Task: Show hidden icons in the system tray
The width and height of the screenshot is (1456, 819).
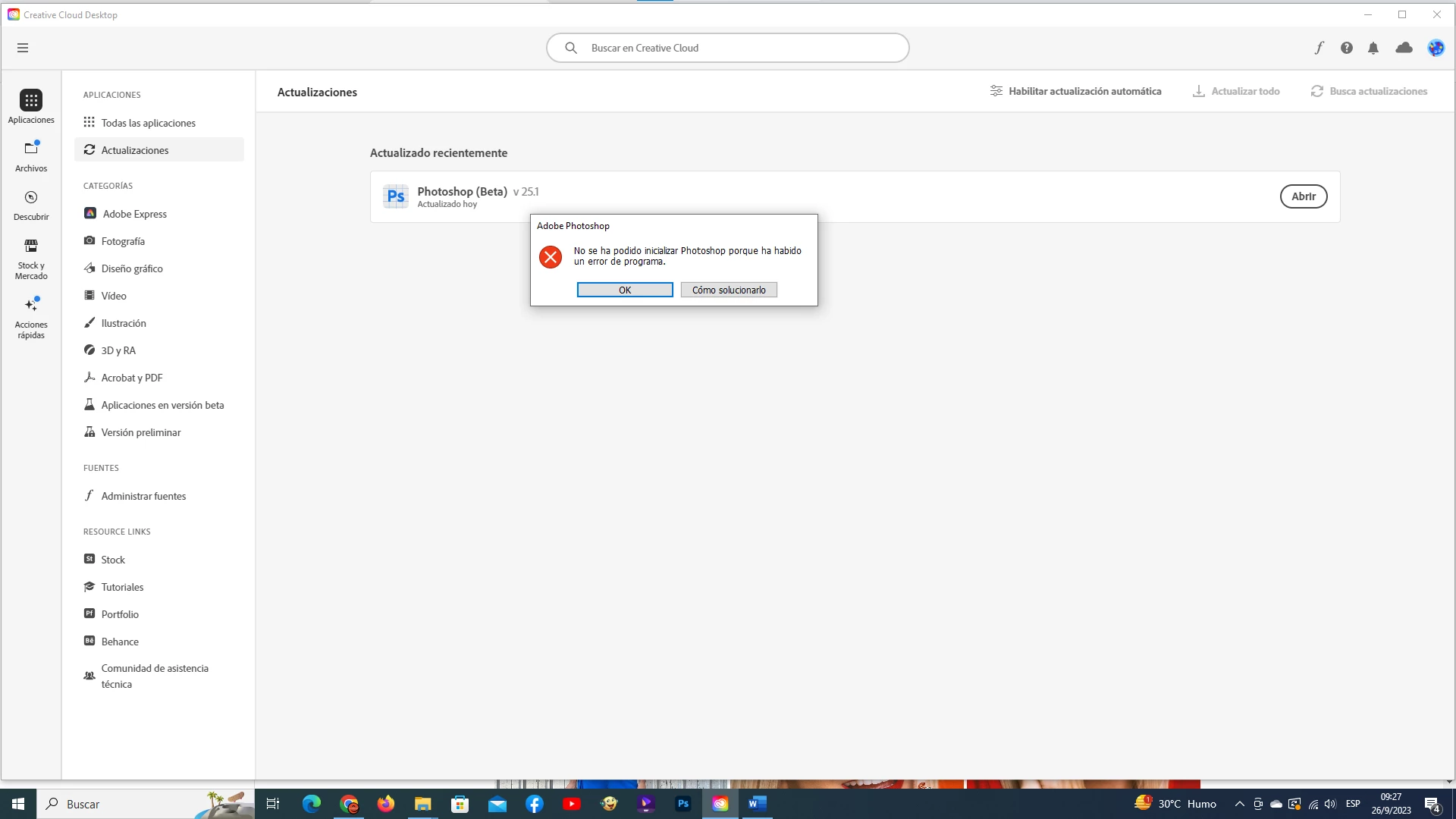Action: tap(1239, 804)
